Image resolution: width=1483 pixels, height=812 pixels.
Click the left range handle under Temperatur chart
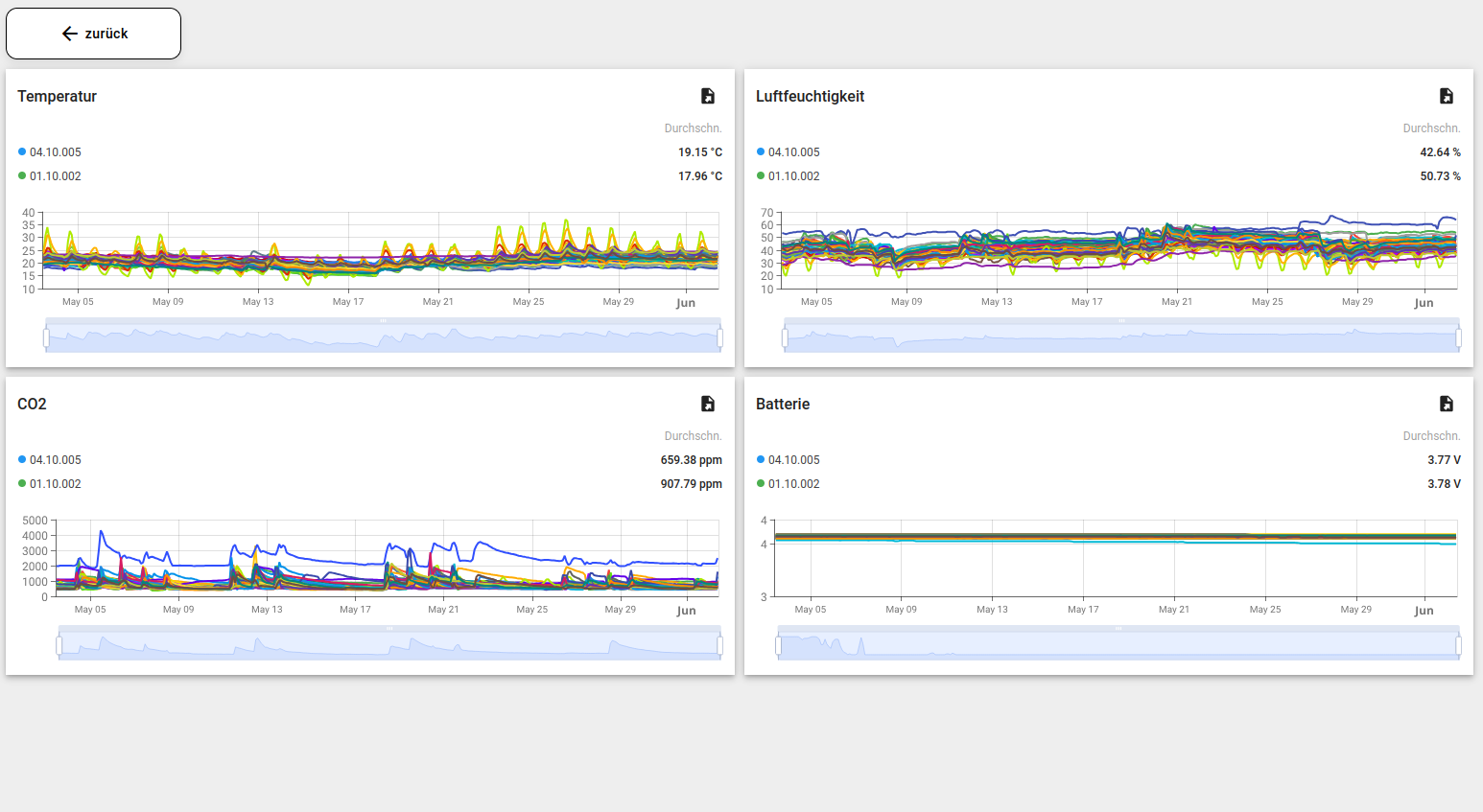[46, 337]
